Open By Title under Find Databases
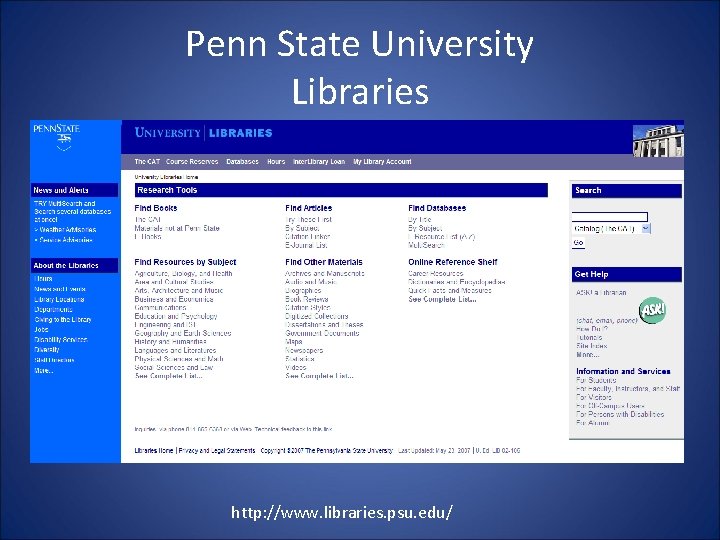720x540 pixels. 420,219
